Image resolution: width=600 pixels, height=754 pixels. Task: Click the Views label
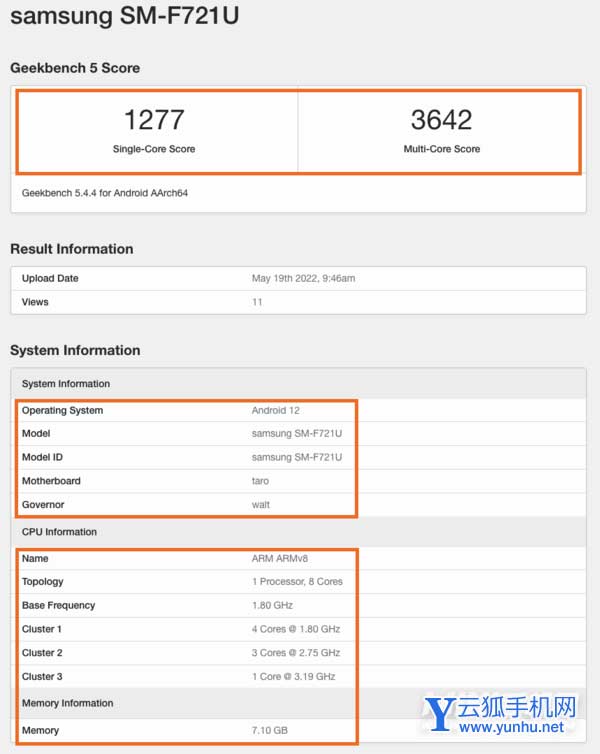(35, 302)
